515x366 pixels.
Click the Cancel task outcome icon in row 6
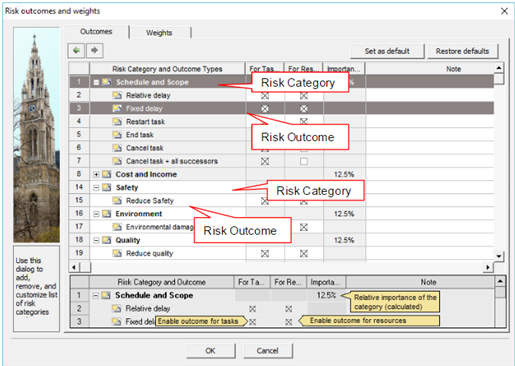point(117,148)
